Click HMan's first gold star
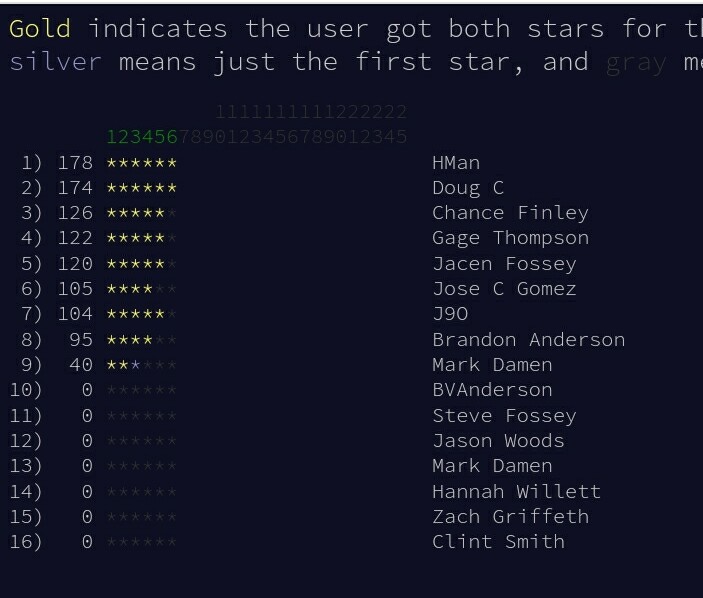The image size is (703, 598). [x=112, y=163]
